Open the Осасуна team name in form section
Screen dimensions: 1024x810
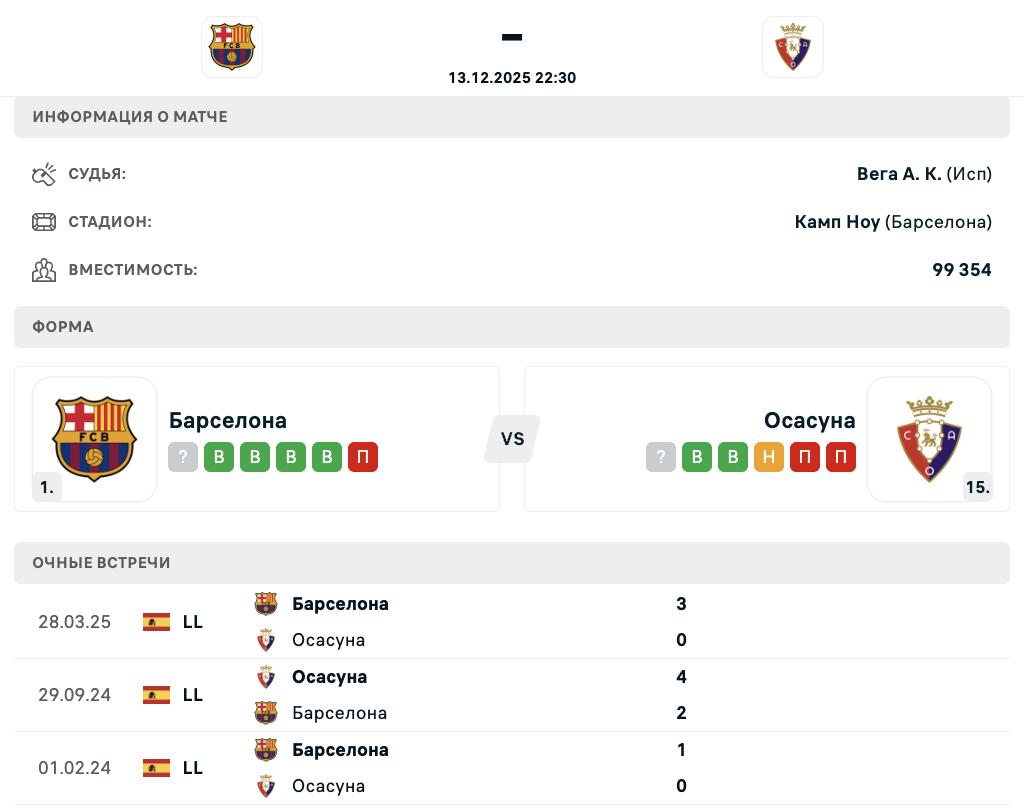(809, 420)
